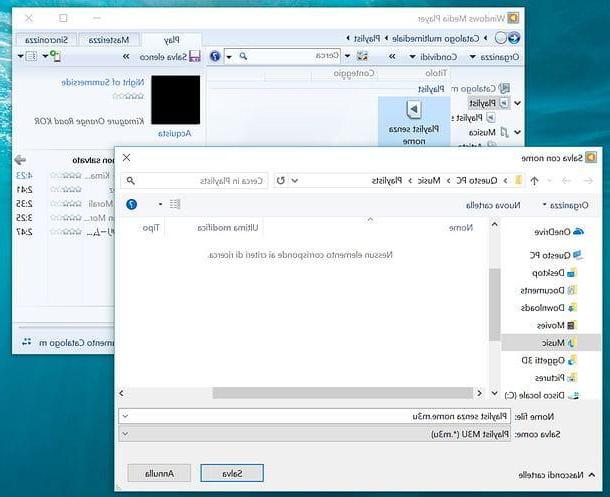Click Catalogo multimediale in the breadcrumb
The image size is (610, 497).
pyautogui.click(x=435, y=38)
